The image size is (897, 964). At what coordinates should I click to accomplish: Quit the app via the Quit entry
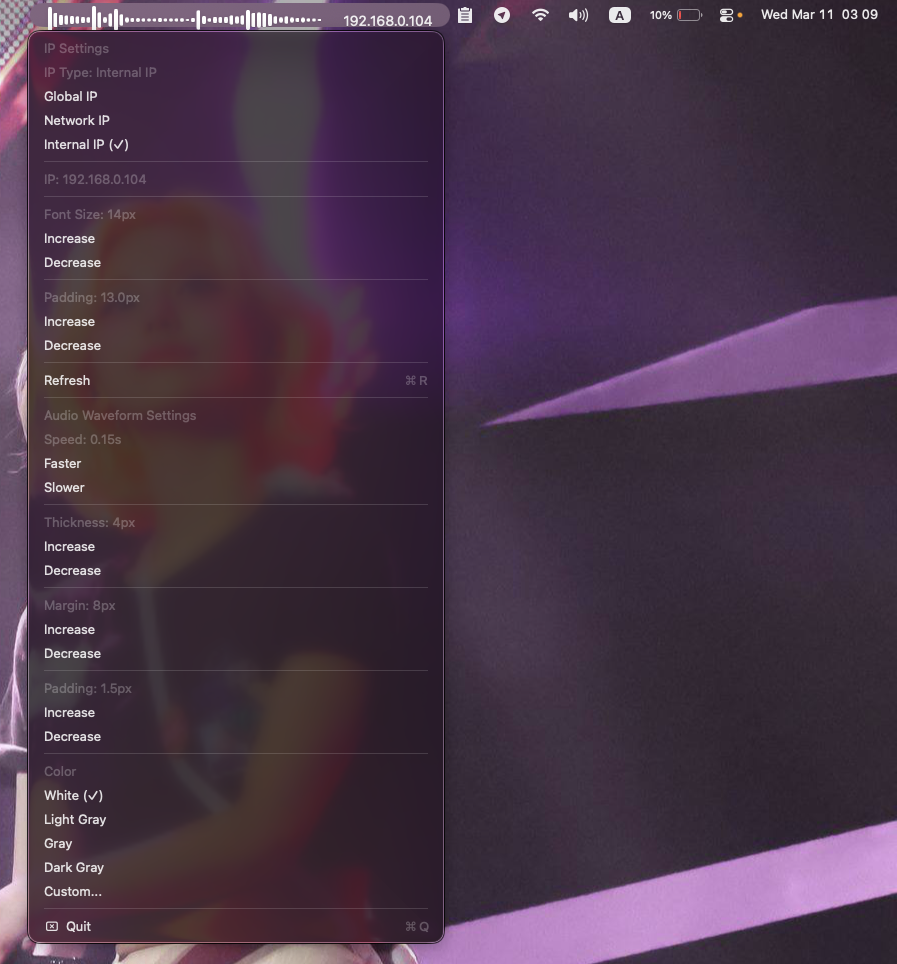click(x=78, y=926)
